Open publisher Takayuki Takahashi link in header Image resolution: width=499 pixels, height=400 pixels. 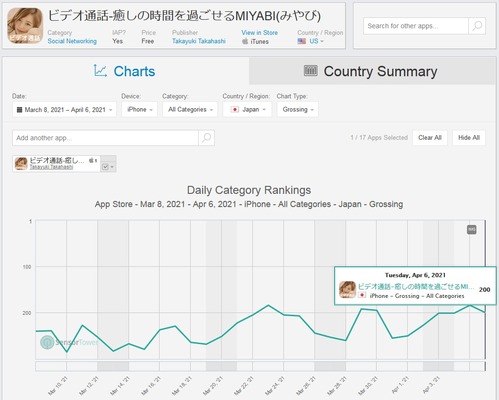(x=199, y=41)
